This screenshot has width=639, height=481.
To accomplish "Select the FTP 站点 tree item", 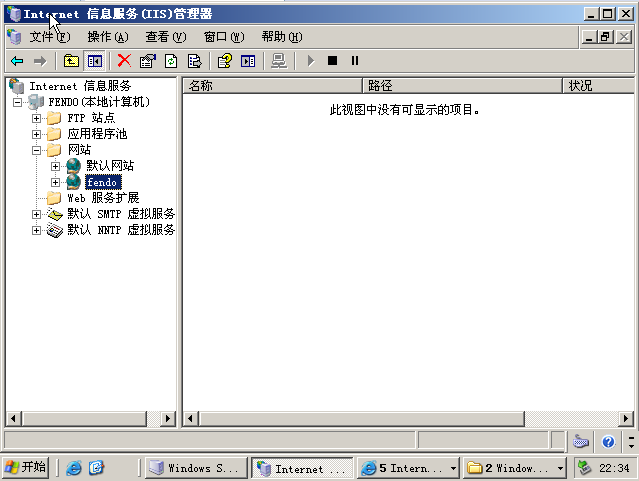I will (x=91, y=118).
